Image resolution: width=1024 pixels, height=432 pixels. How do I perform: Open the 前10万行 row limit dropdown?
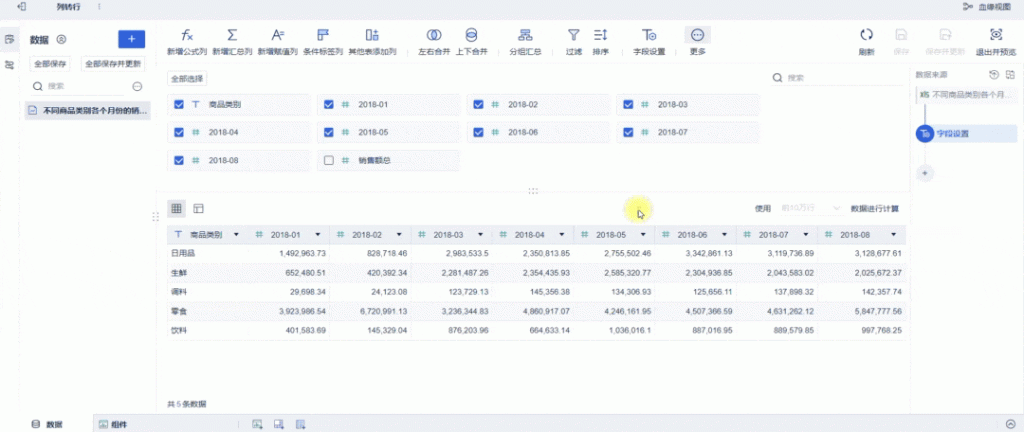pyautogui.click(x=810, y=208)
